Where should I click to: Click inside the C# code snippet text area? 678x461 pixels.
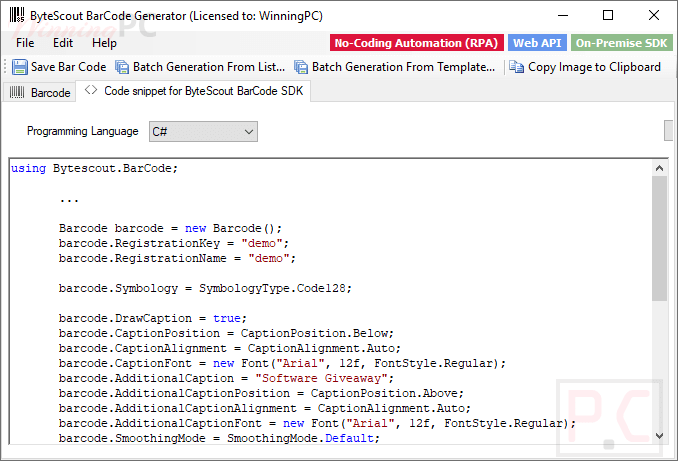coord(330,301)
